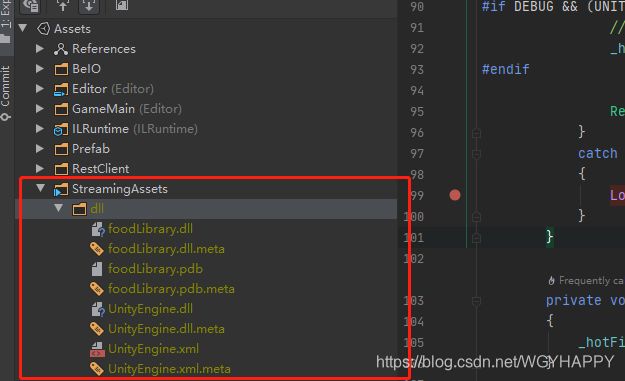Viewport: 625px width, 381px height.
Task: Click the file page toolbar icon
Action: pyautogui.click(x=122, y=5)
